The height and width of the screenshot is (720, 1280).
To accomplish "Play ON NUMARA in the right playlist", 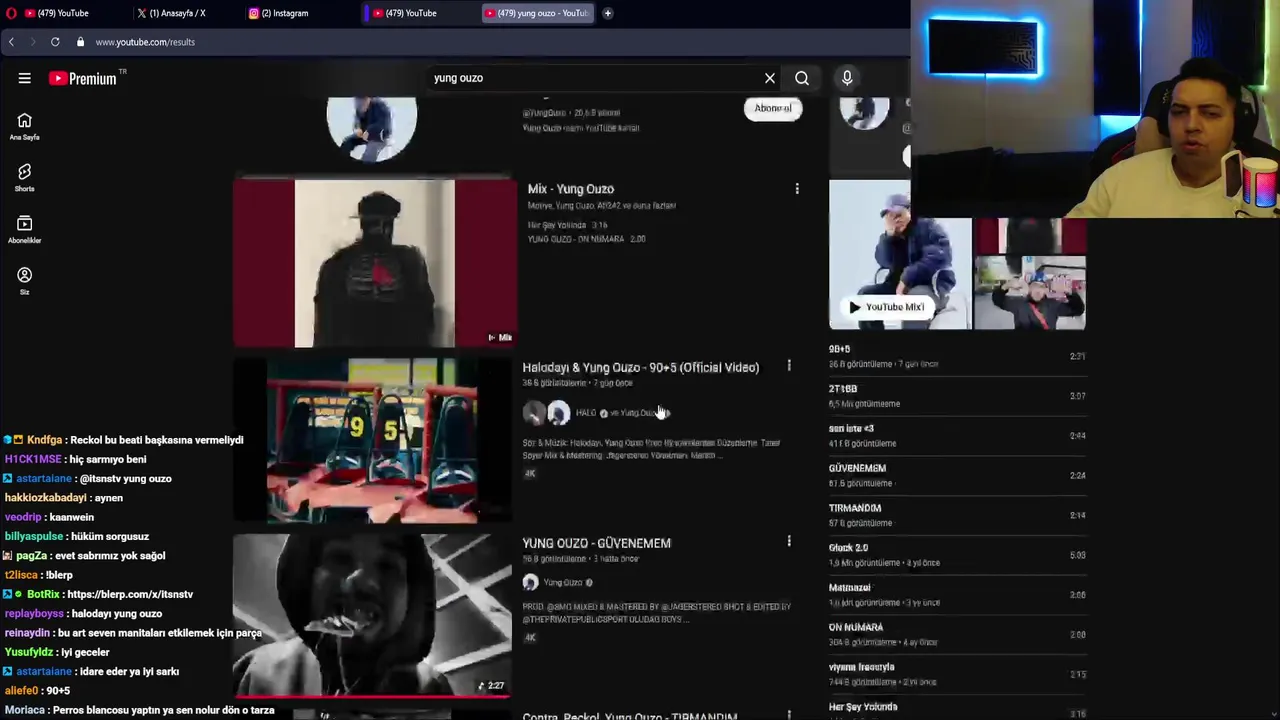I will tap(957, 634).
